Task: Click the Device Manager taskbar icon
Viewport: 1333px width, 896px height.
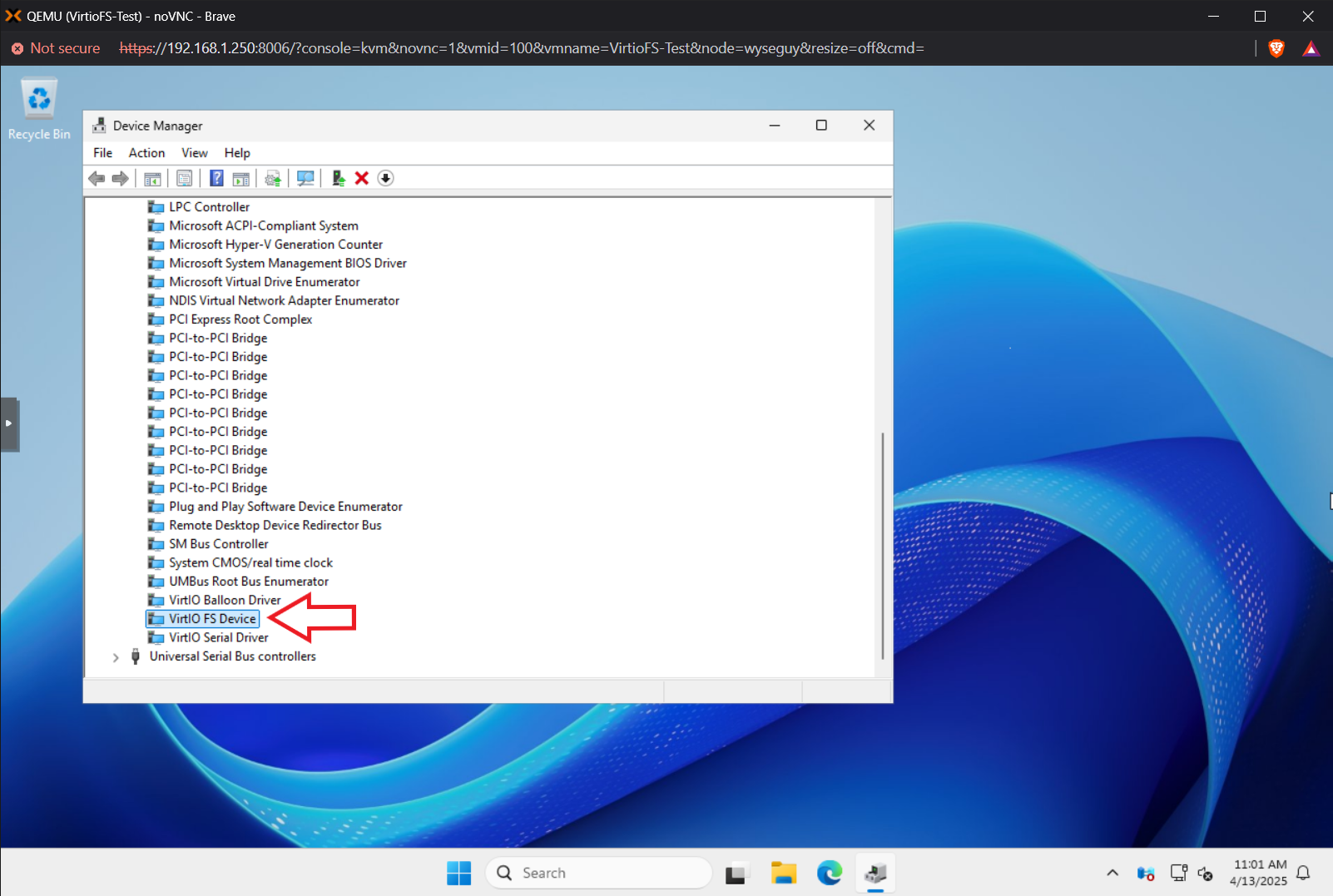Action: tap(875, 873)
